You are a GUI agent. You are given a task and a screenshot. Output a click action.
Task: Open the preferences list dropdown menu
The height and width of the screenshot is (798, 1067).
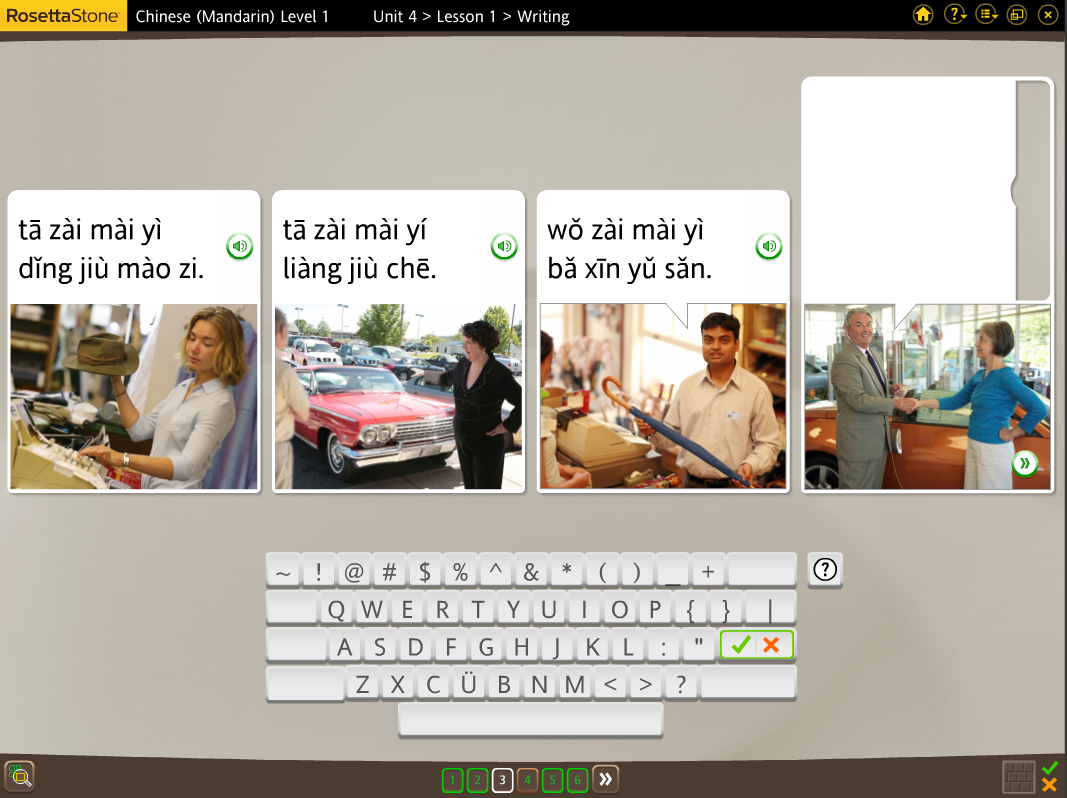987,15
